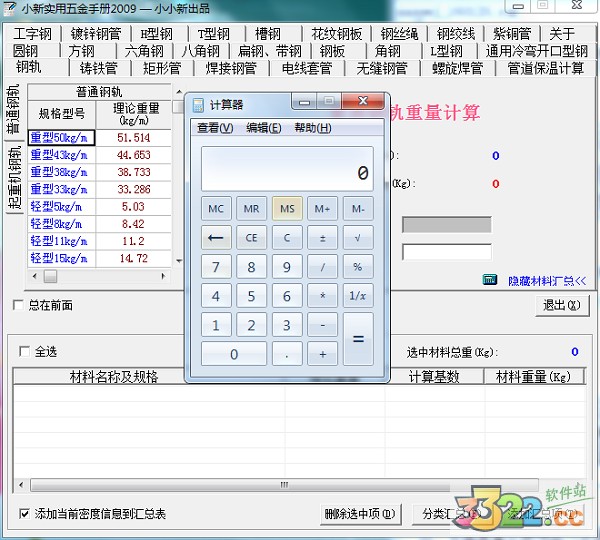600x540 pixels.
Task: Click the MS memory store key
Action: coord(287,209)
